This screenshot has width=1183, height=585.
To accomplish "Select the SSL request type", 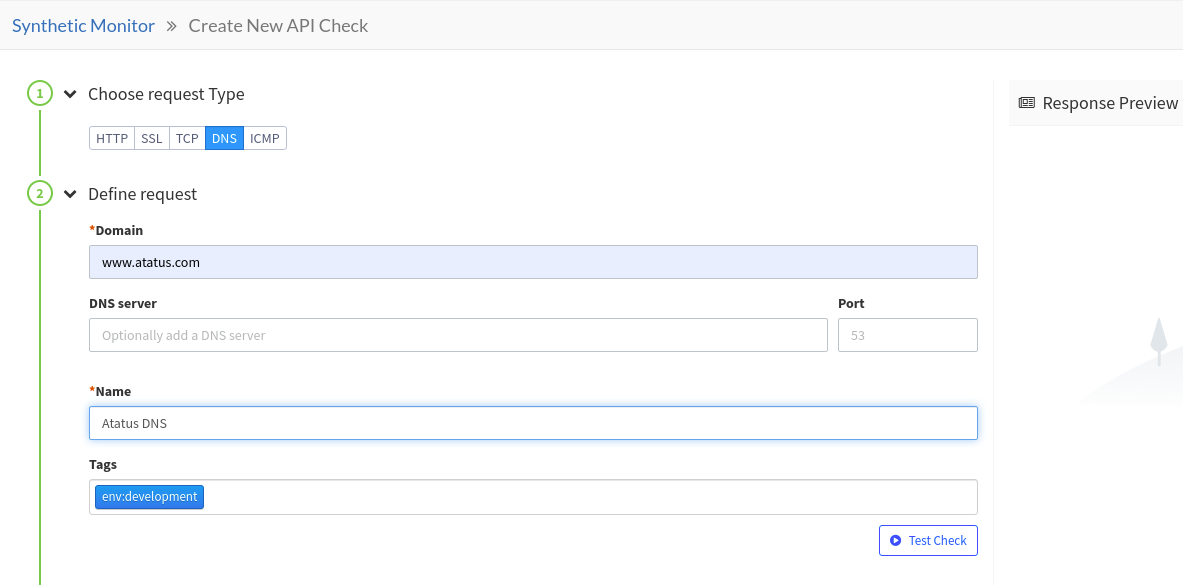I will click(152, 139).
